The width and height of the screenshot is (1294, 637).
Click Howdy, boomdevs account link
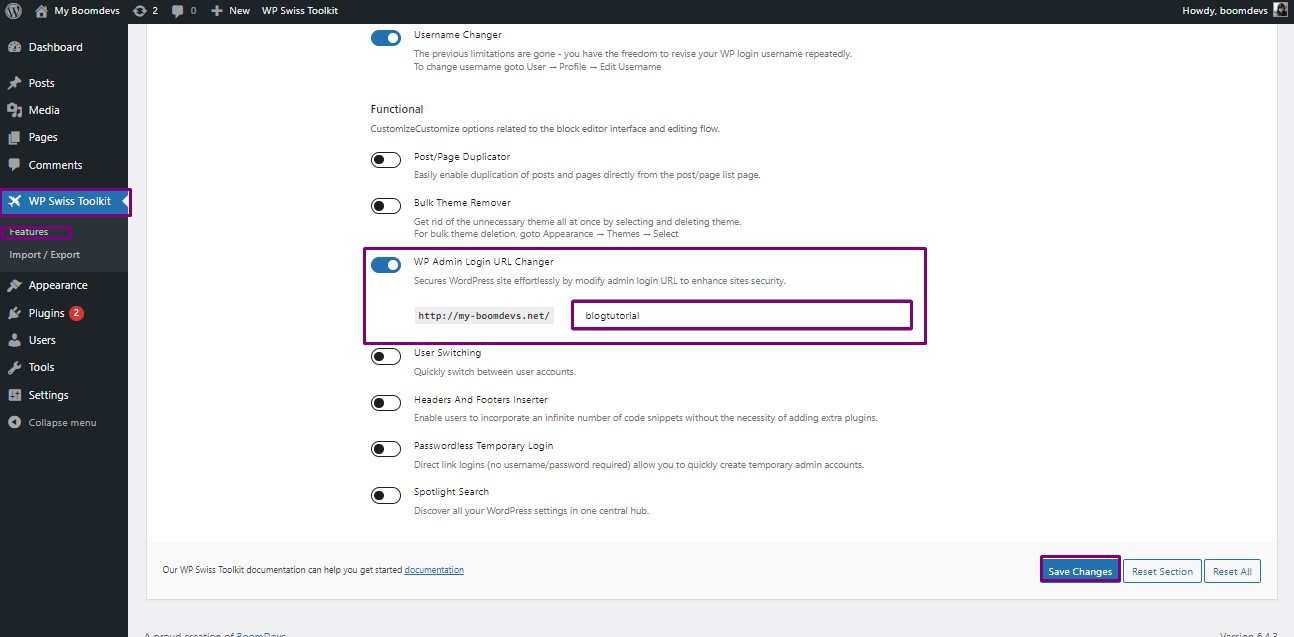[1224, 10]
